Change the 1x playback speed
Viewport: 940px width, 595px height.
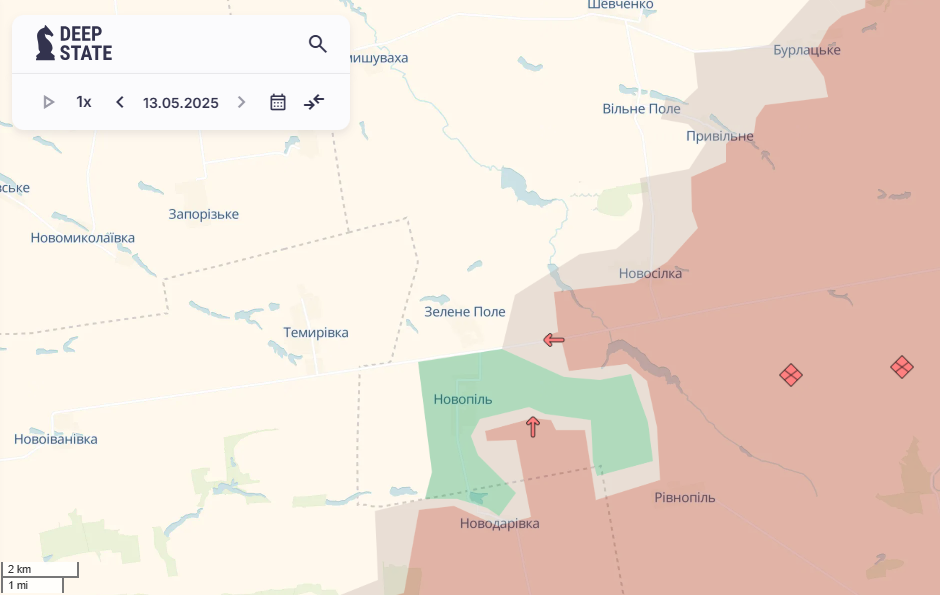[x=84, y=102]
